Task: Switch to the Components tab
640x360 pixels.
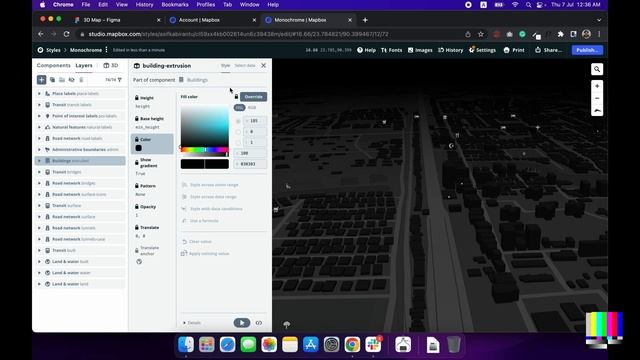Action: coord(53,65)
